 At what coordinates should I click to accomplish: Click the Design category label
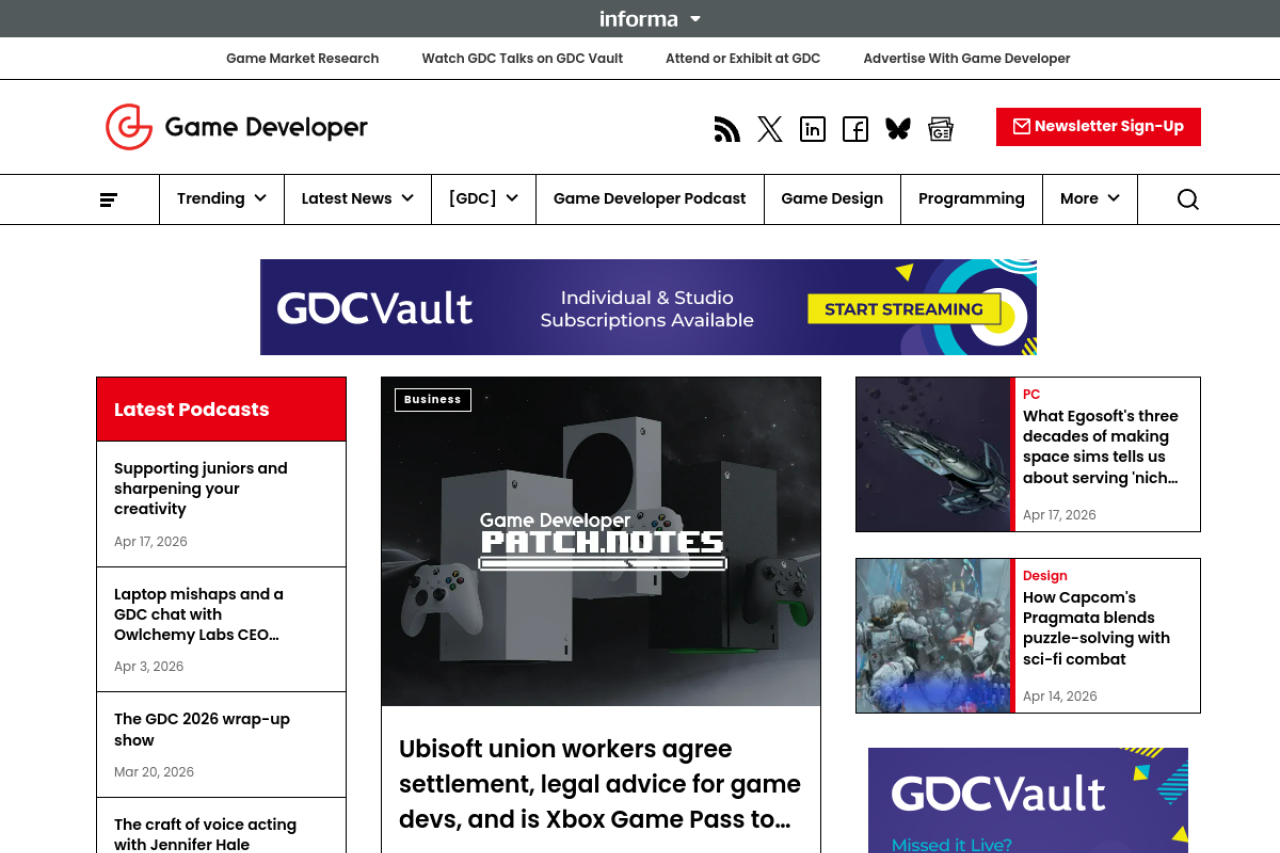pos(1045,576)
